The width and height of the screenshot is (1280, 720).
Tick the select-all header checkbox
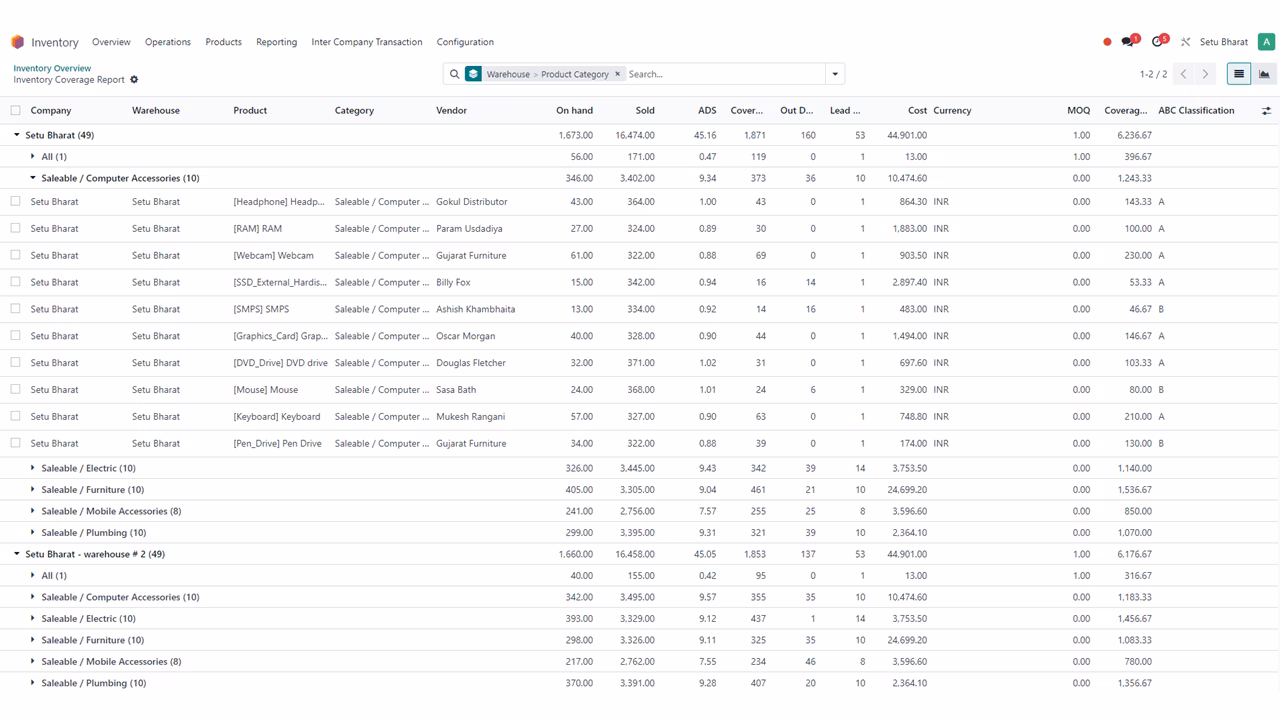tap(15, 111)
